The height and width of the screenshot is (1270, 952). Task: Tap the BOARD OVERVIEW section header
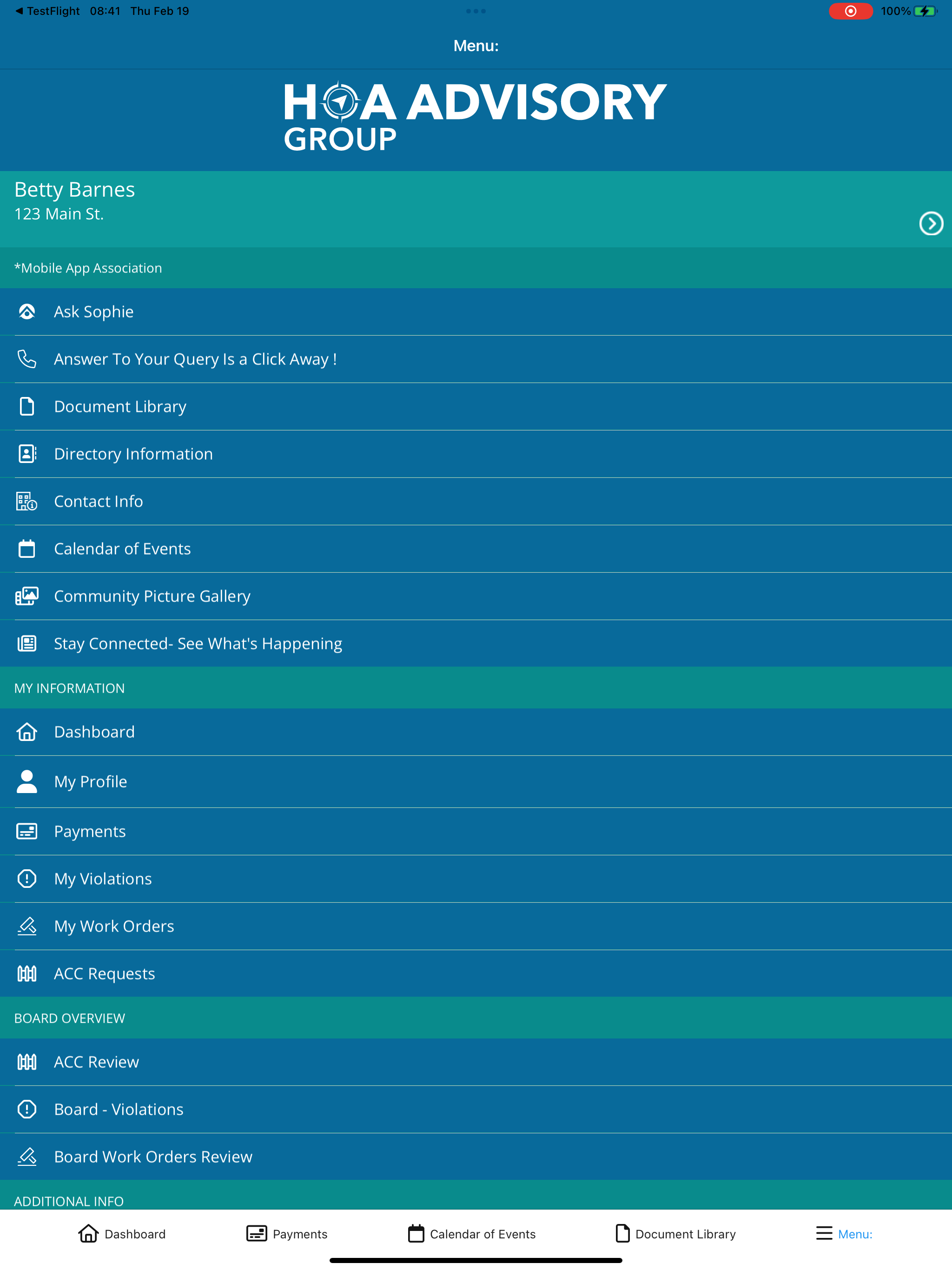tap(476, 1018)
